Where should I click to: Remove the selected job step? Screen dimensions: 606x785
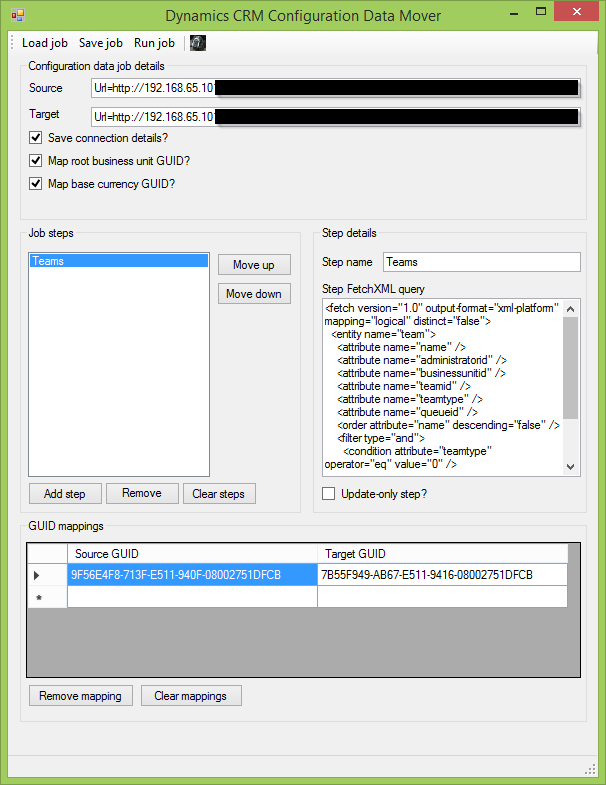tap(142, 493)
